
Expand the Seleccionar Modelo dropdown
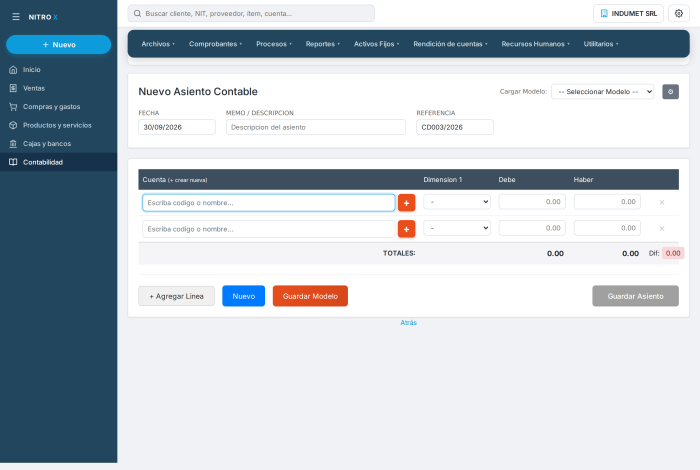pyautogui.click(x=602, y=92)
